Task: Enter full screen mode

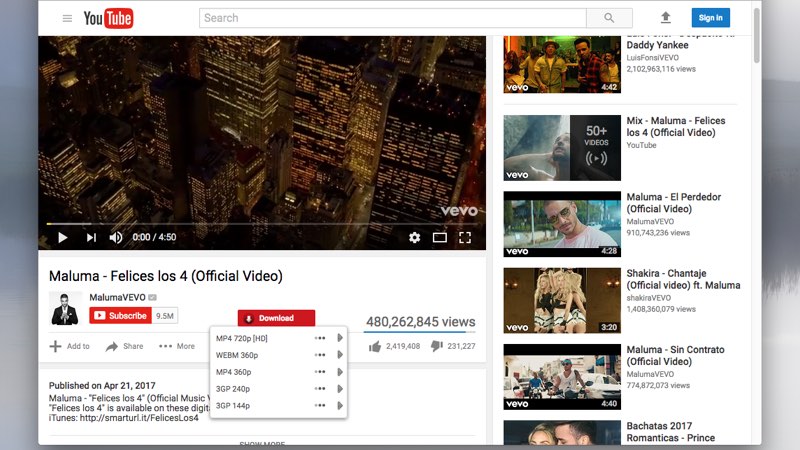Action: (x=465, y=237)
